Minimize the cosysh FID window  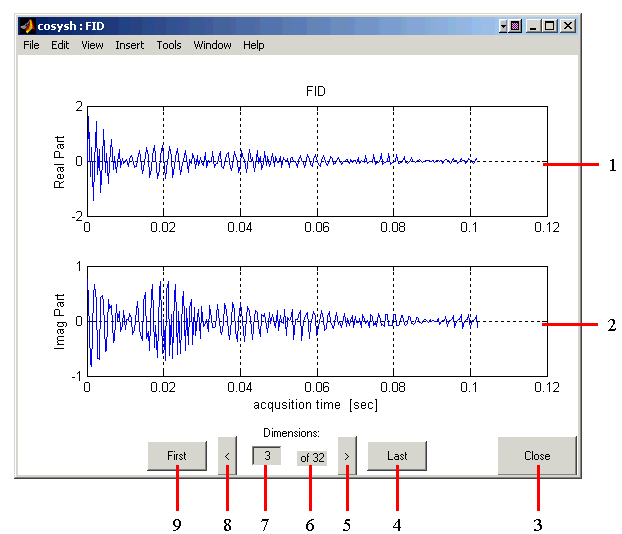pyautogui.click(x=533, y=26)
